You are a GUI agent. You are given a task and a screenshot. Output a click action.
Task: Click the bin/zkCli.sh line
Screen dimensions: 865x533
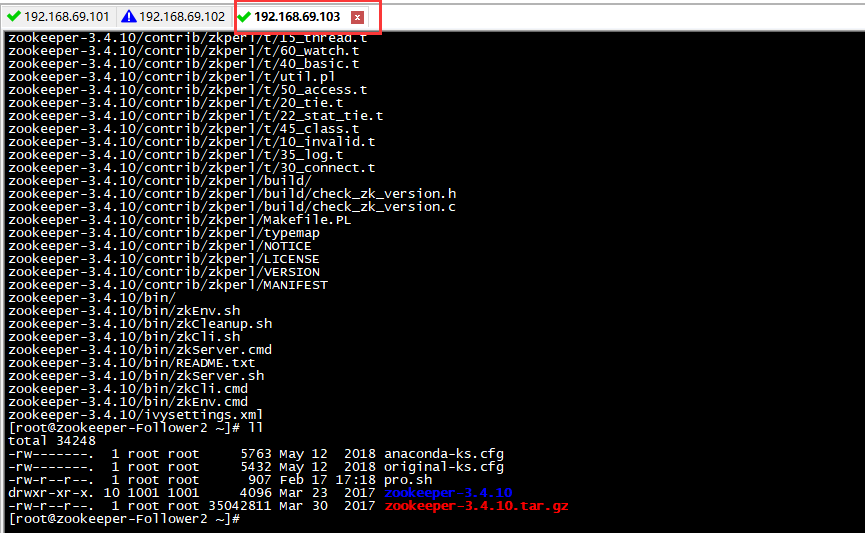[x=124, y=337]
